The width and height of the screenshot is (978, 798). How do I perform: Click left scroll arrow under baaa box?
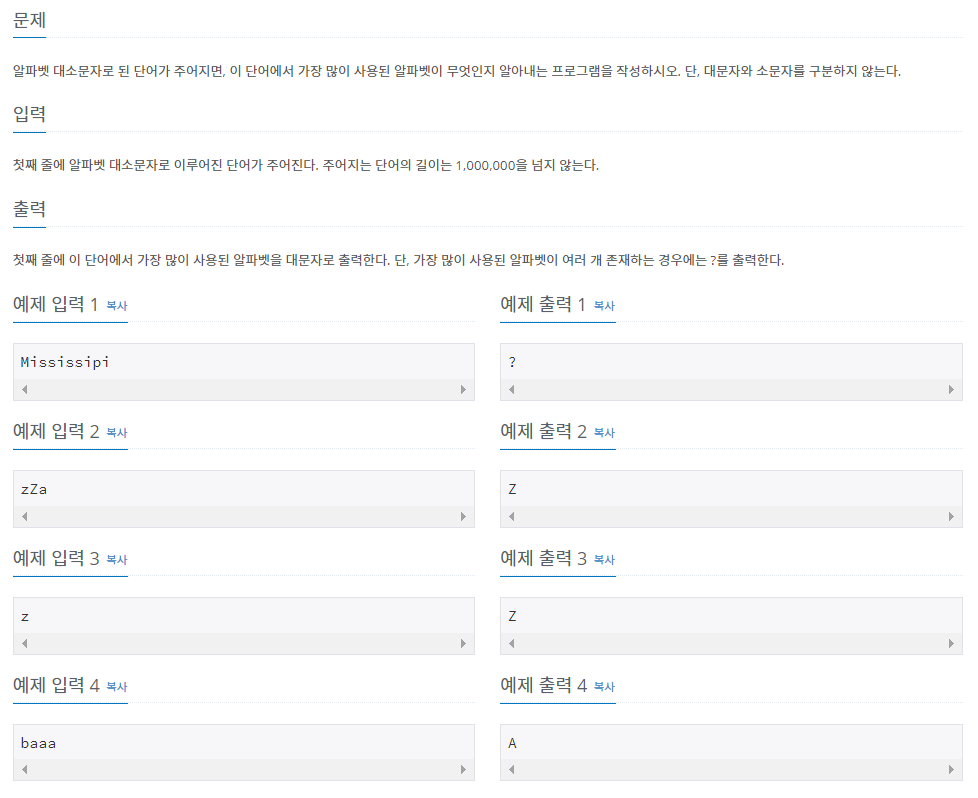[x=25, y=769]
